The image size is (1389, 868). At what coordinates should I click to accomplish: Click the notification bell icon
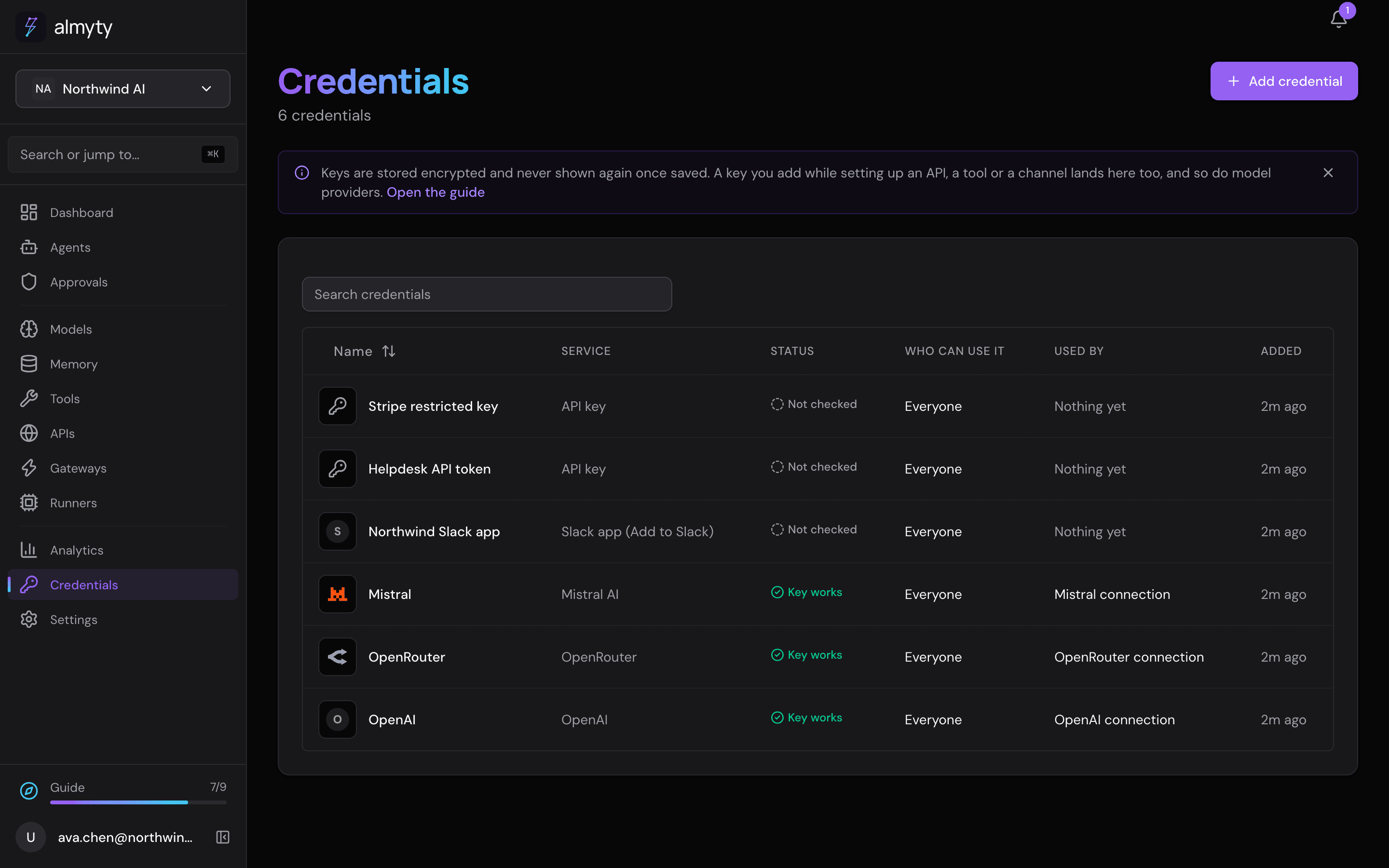(1338, 19)
